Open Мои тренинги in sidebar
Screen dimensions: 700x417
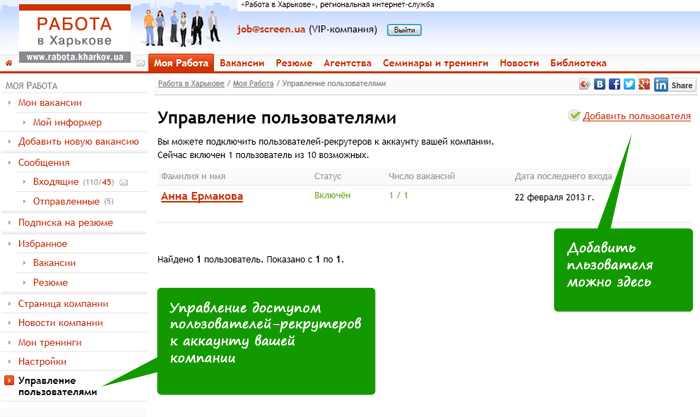point(50,342)
